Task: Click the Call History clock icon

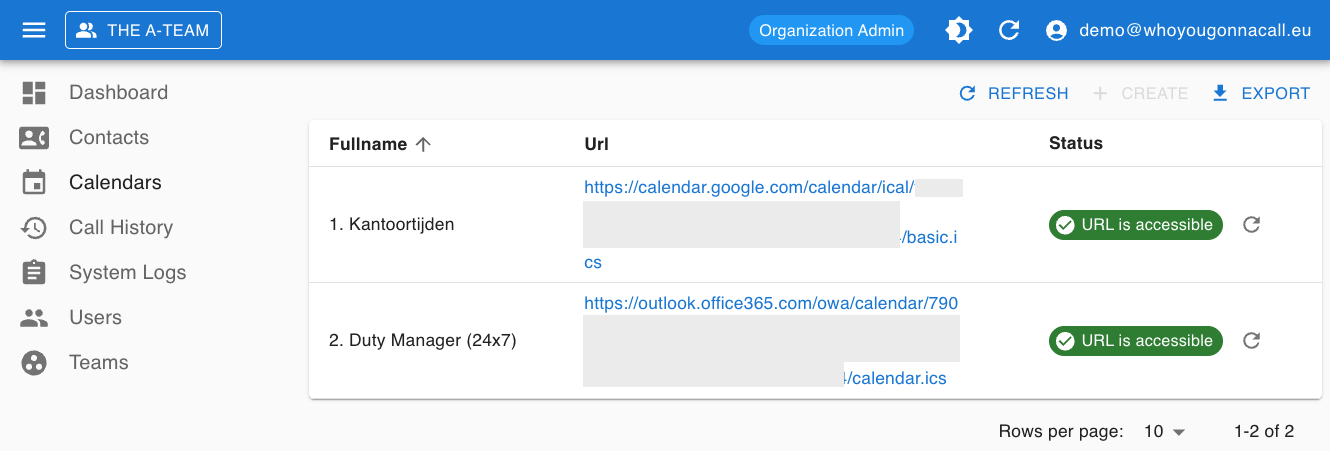Action: pyautogui.click(x=34, y=228)
